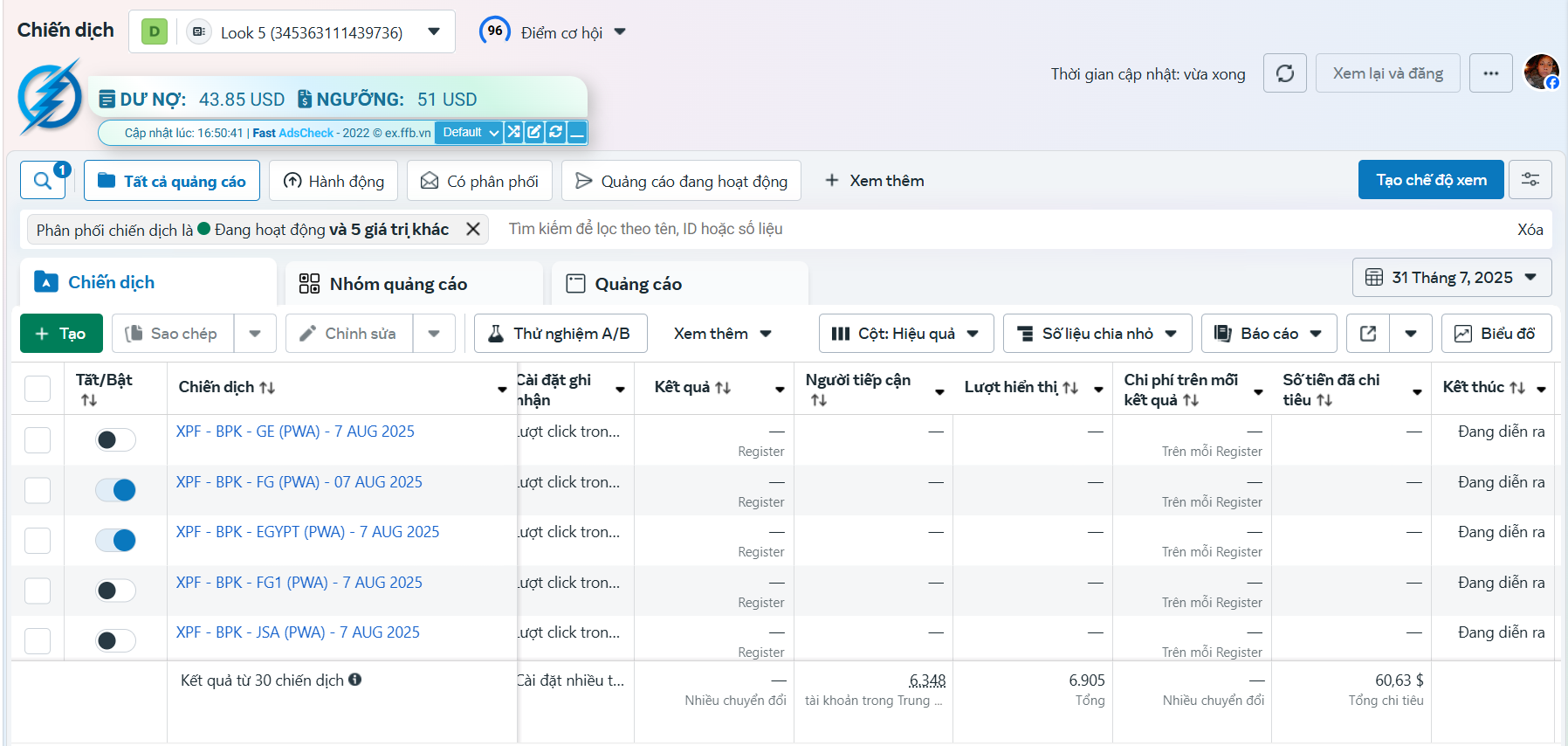Open campaign XPF - BPK - GE (PWA) - 7 AUG 2025

(295, 432)
